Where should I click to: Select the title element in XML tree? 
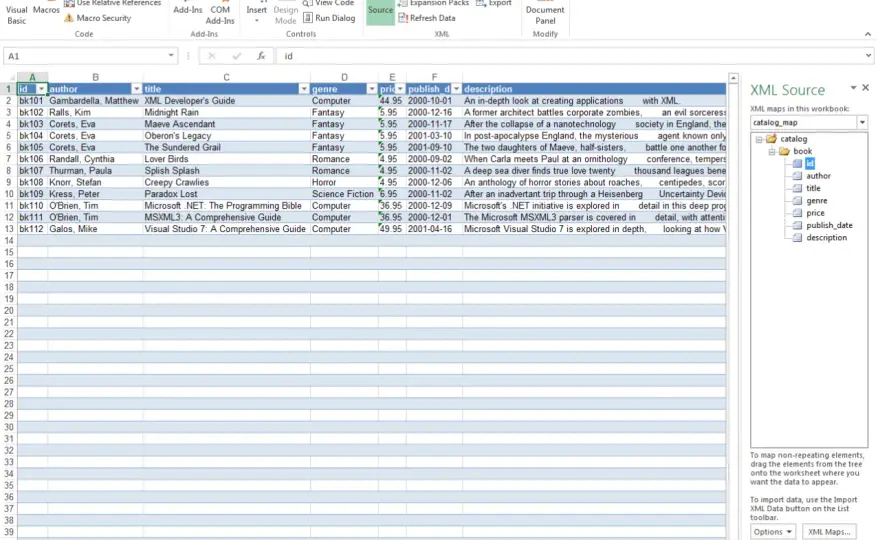[x=813, y=188]
